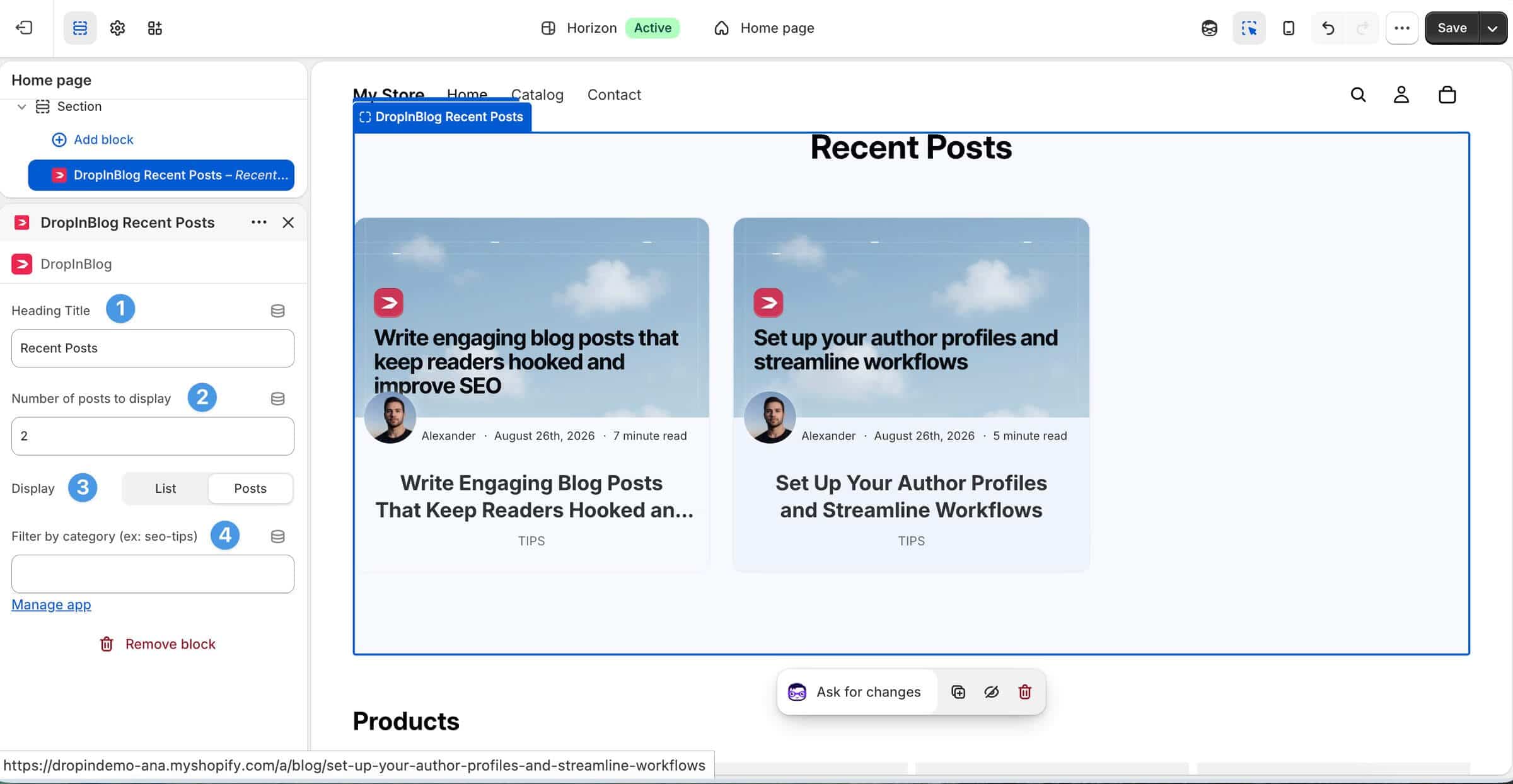Connect dynamic source for Filter by category
The image size is (1513, 784).
pyautogui.click(x=277, y=536)
